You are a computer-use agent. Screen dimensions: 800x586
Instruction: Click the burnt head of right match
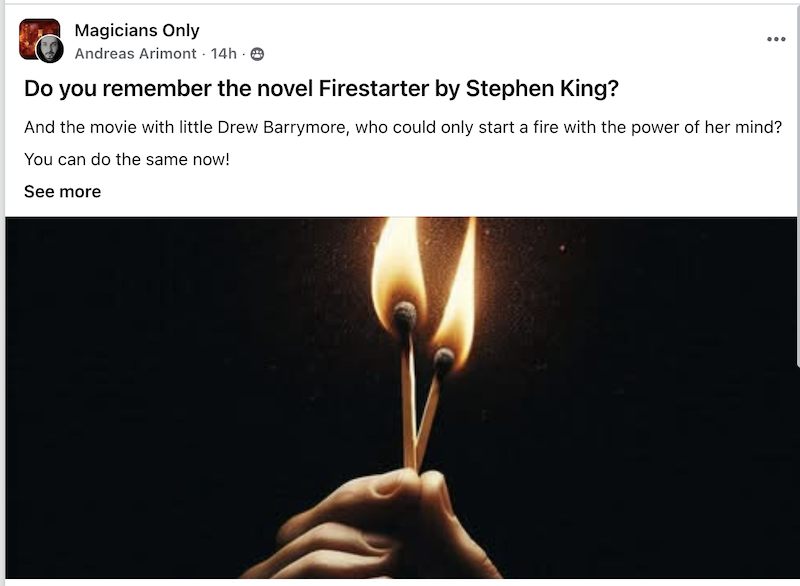443,359
